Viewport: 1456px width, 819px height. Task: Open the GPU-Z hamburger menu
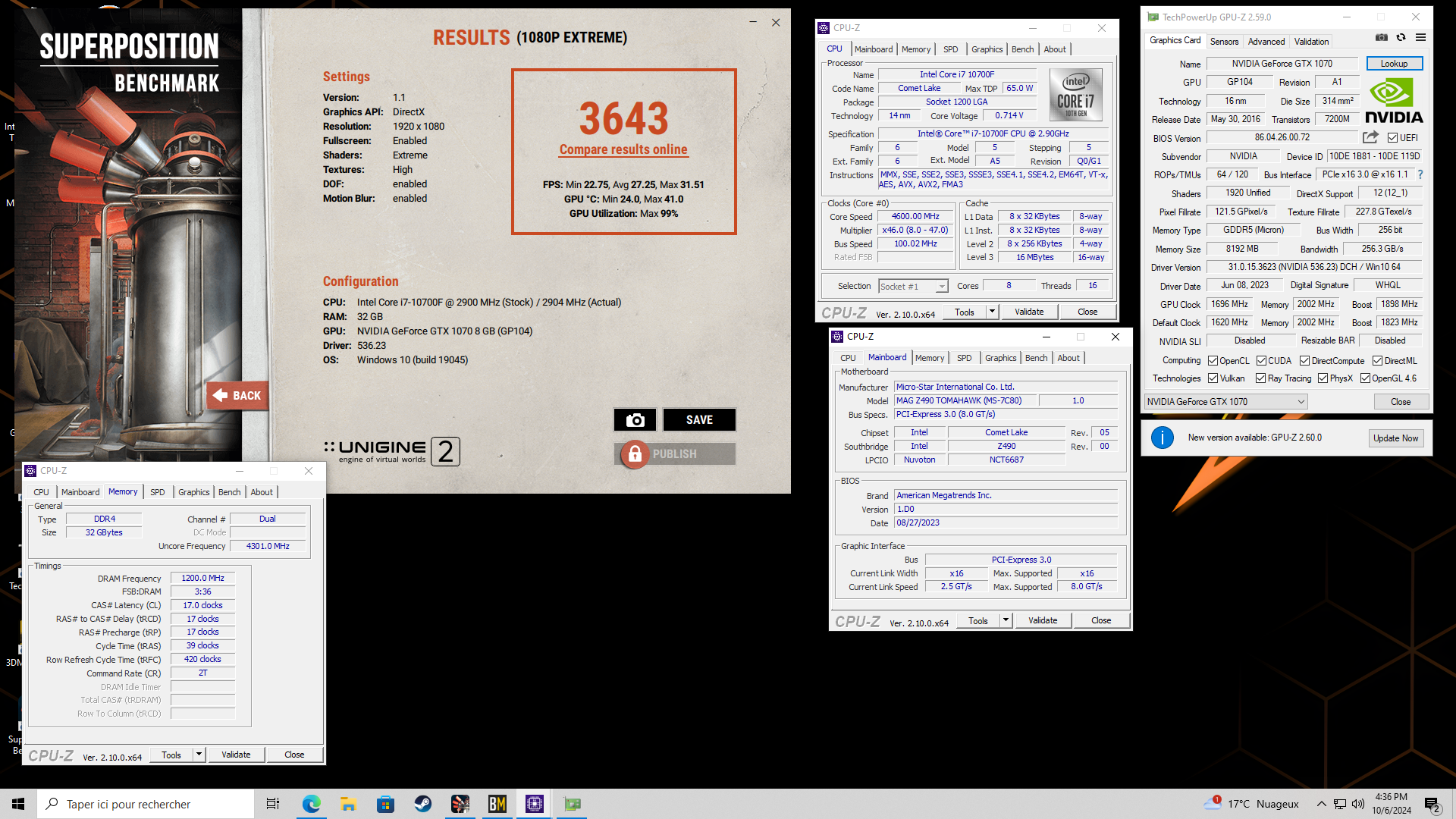1421,37
